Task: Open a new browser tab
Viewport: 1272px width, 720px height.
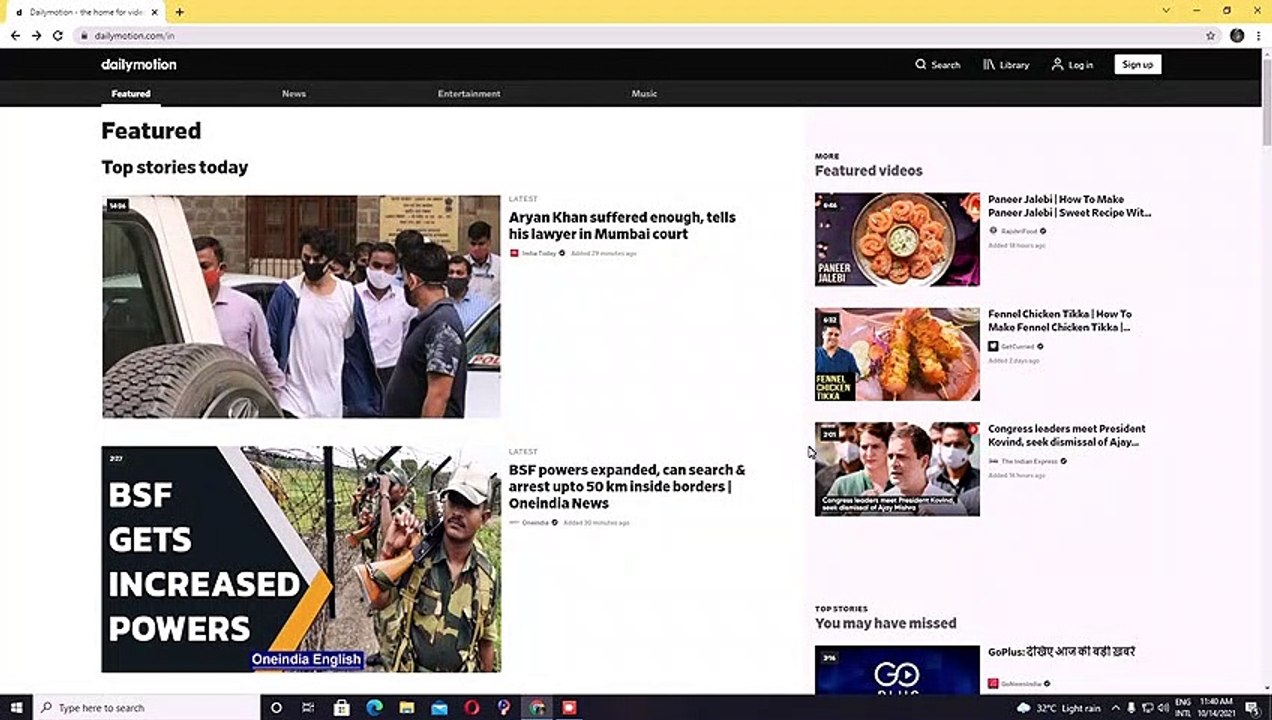Action: [179, 12]
